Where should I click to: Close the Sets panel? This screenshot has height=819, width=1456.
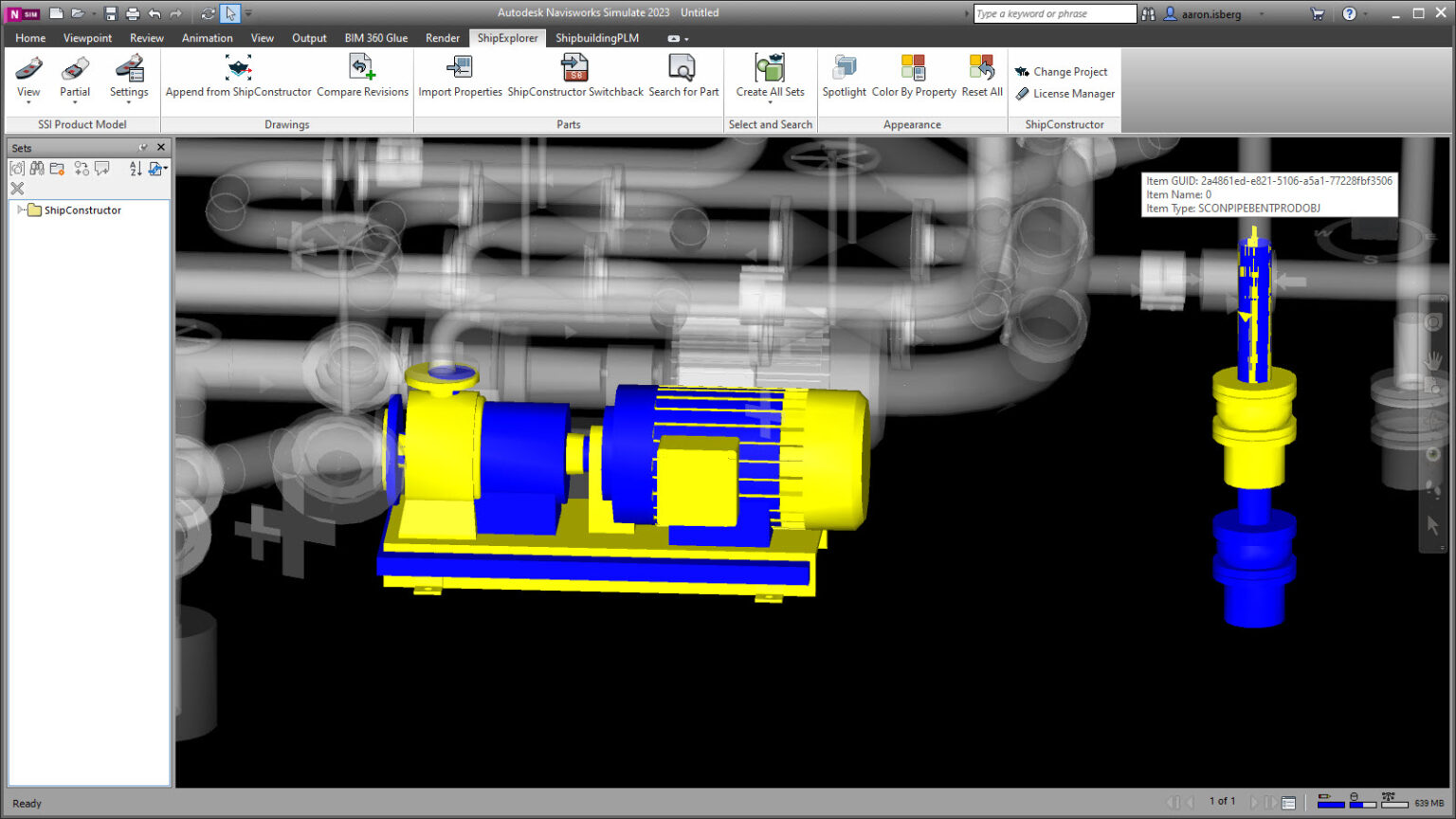(x=161, y=147)
